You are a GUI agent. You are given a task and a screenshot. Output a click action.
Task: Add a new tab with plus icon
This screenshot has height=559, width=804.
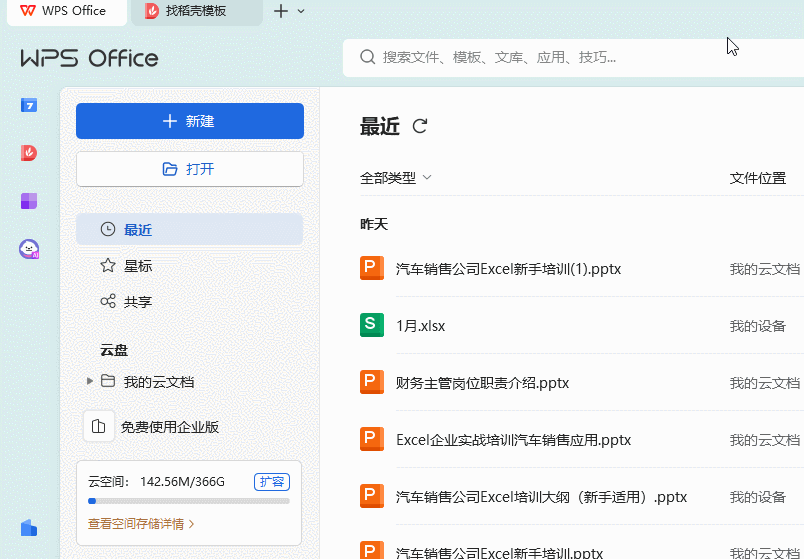click(x=281, y=11)
